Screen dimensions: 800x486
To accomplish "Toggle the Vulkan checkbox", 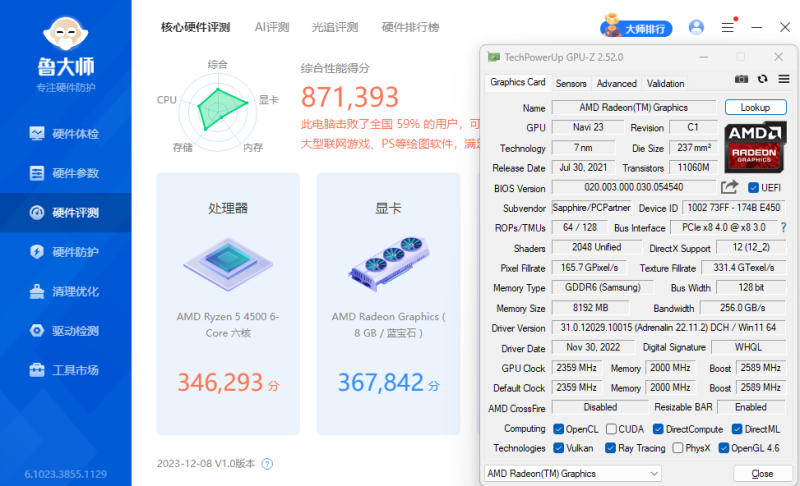I will click(x=559, y=448).
